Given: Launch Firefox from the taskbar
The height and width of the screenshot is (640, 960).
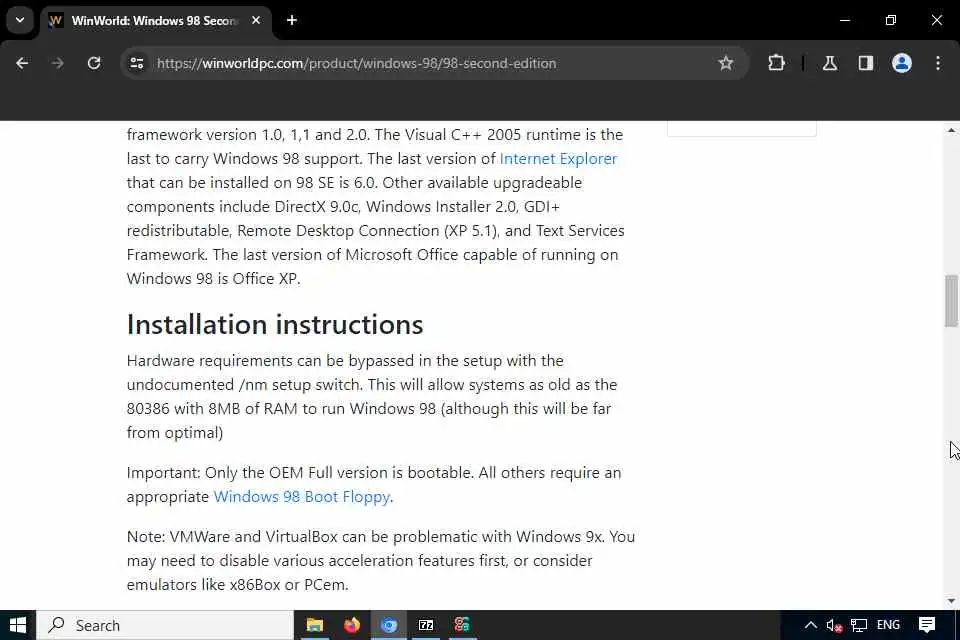Looking at the screenshot, I should pos(352,625).
